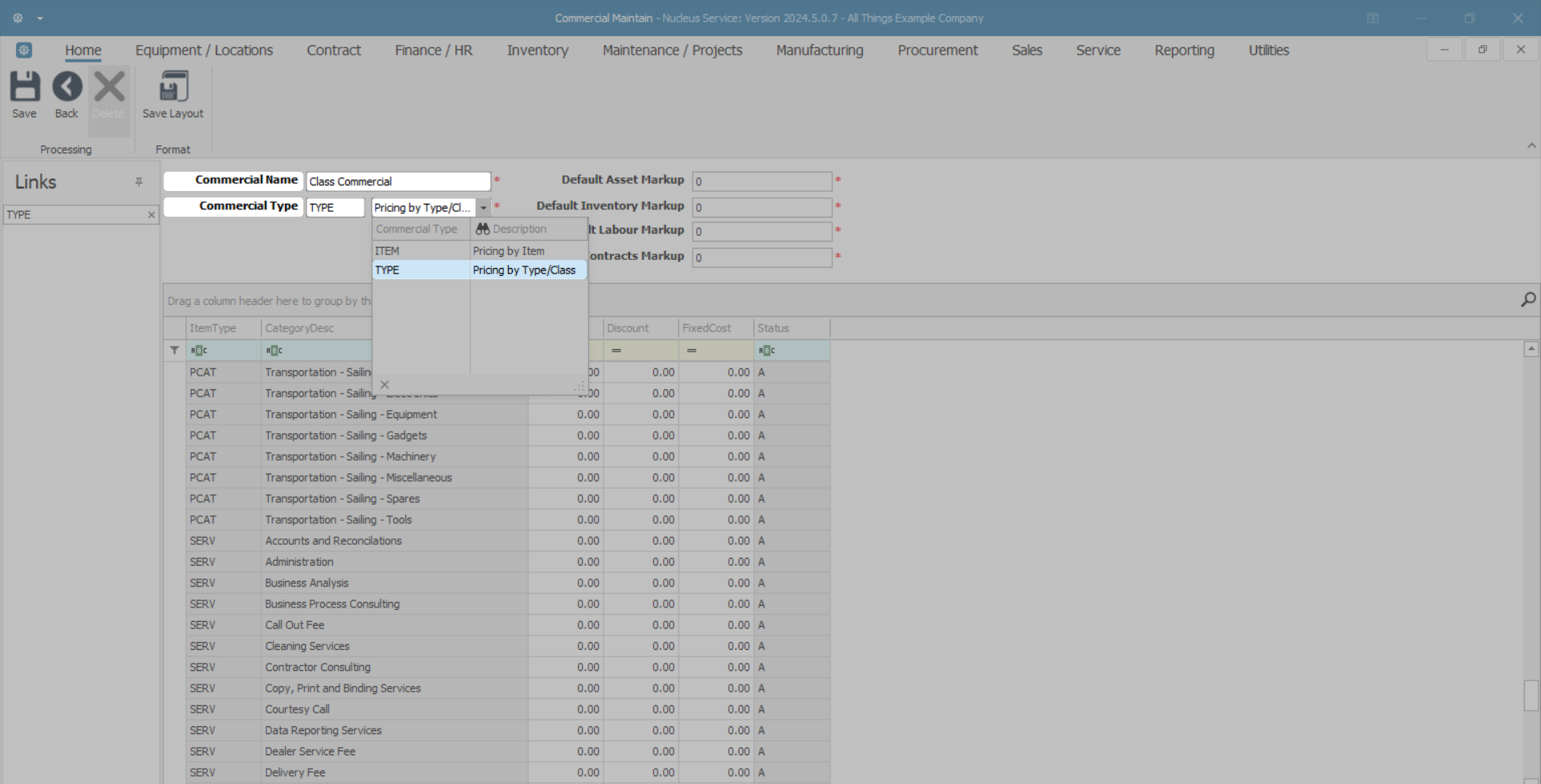Click the grid search magnifier icon
The image size is (1541, 784).
(1527, 299)
